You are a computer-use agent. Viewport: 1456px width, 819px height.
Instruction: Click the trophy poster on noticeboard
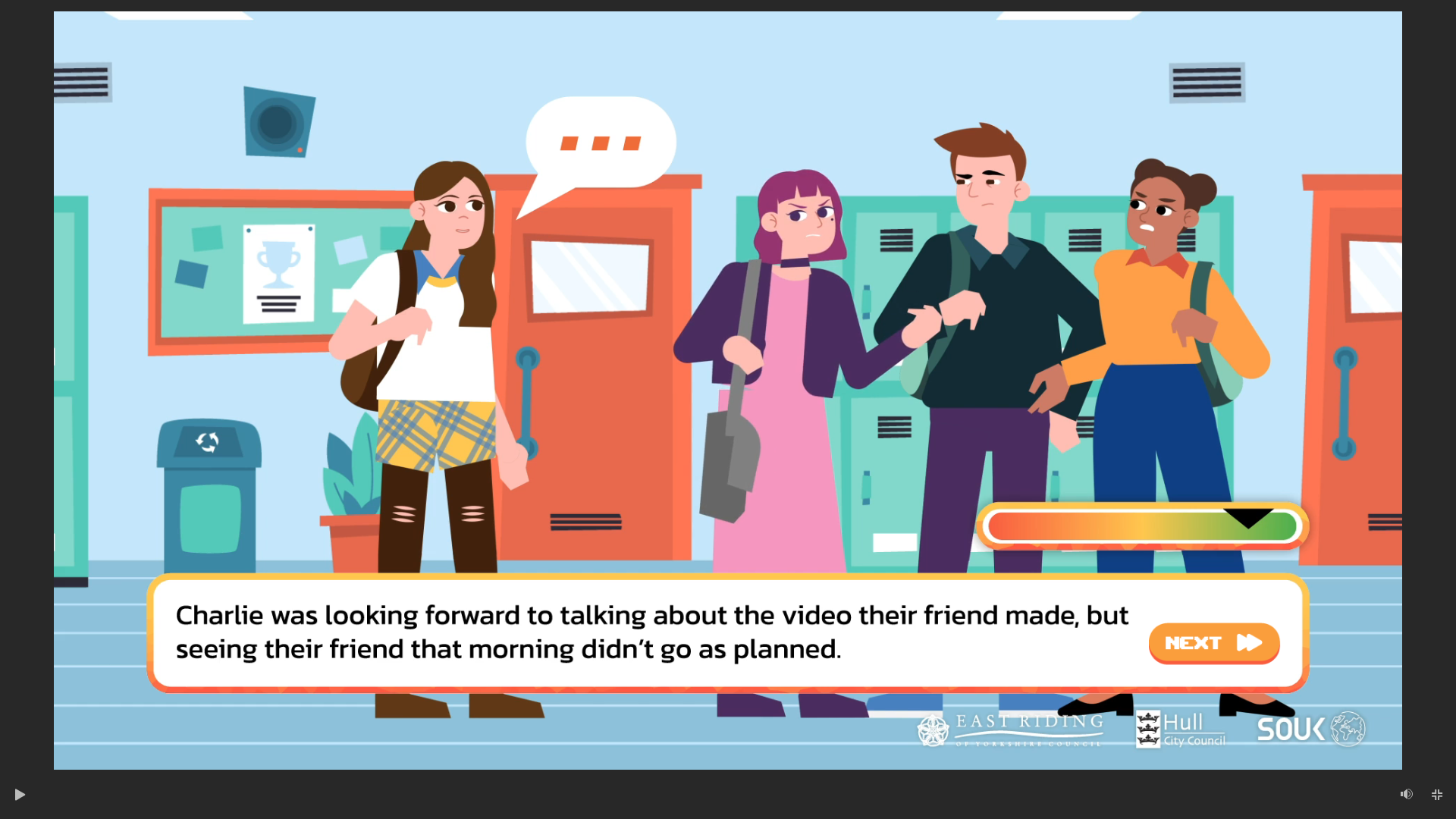pyautogui.click(x=278, y=273)
